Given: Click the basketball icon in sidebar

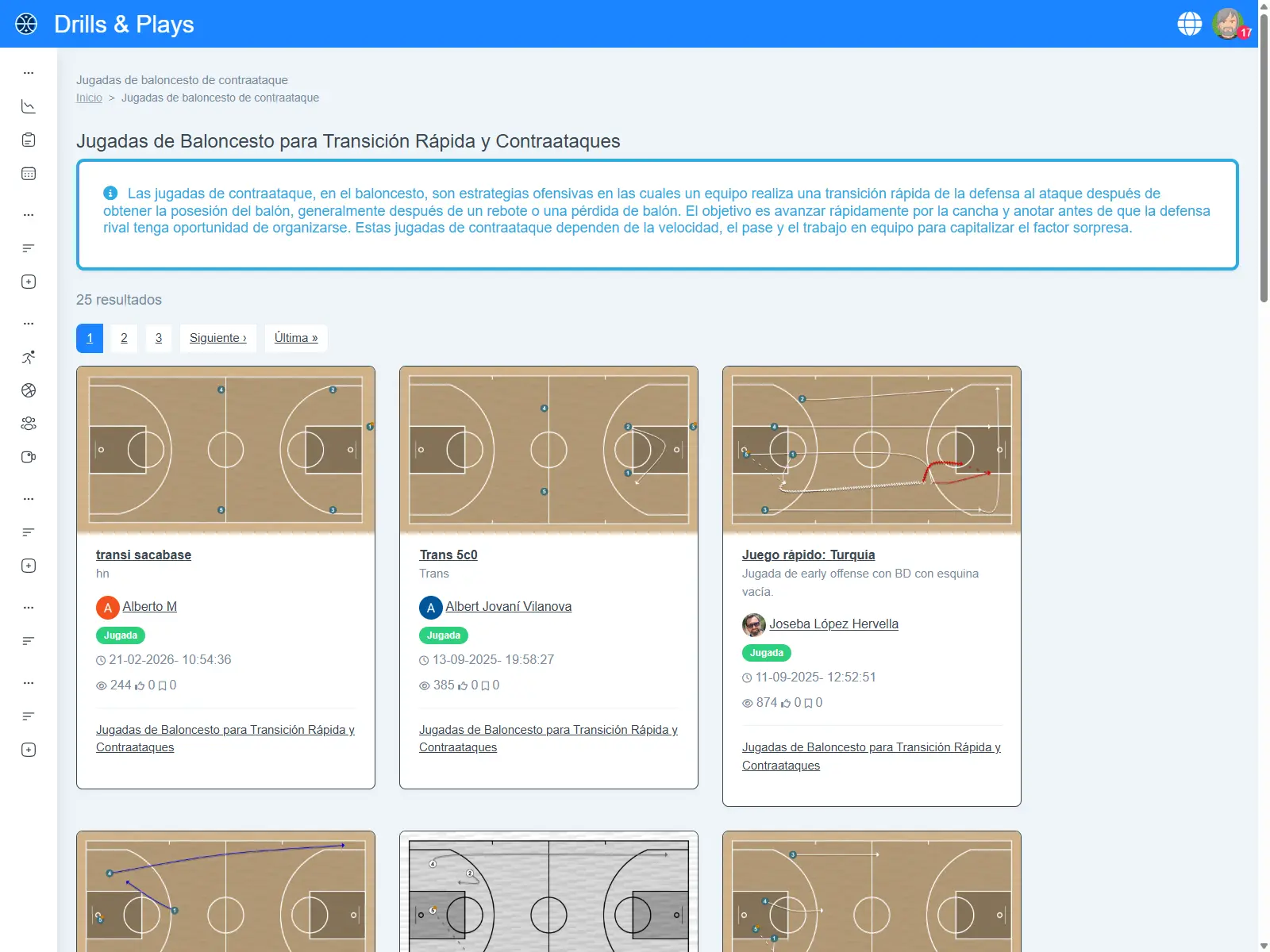Looking at the screenshot, I should (29, 390).
